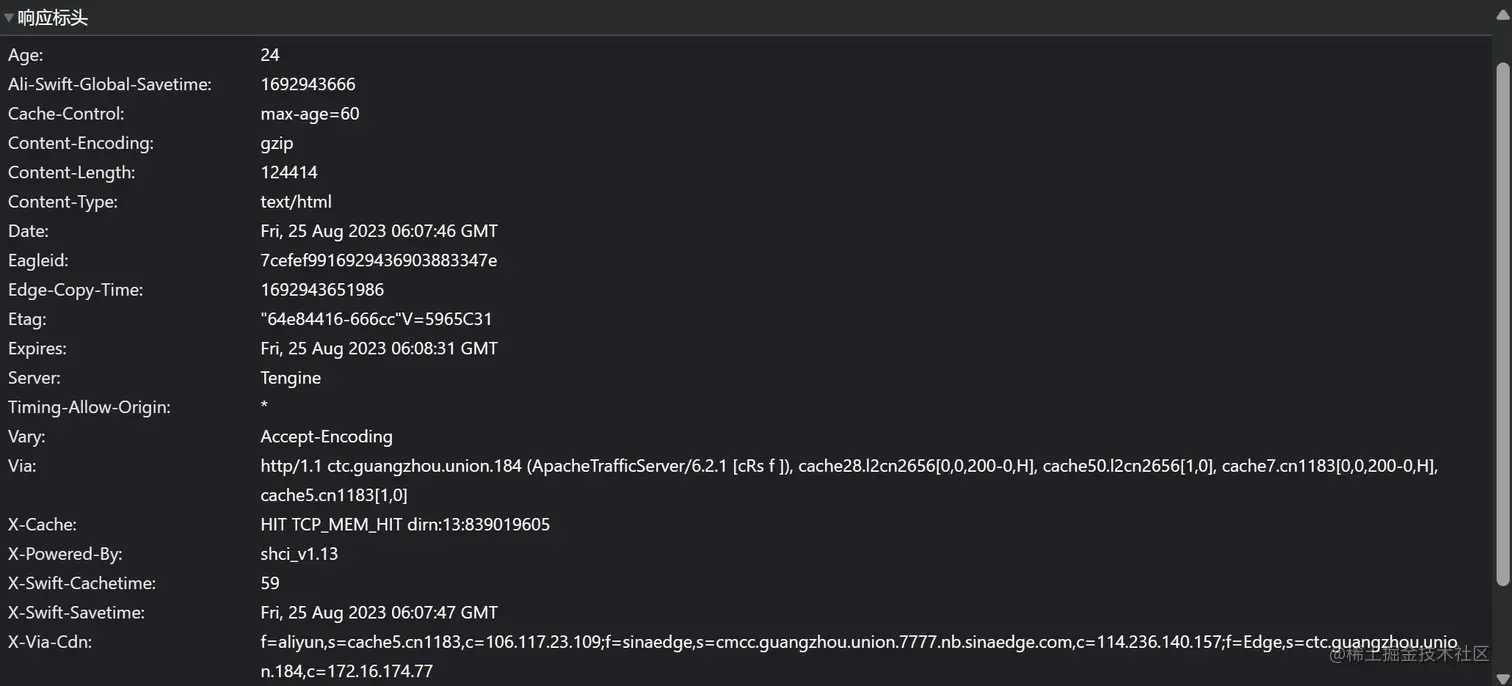Click the X-Powered-By value shci_v1.13

[299, 554]
